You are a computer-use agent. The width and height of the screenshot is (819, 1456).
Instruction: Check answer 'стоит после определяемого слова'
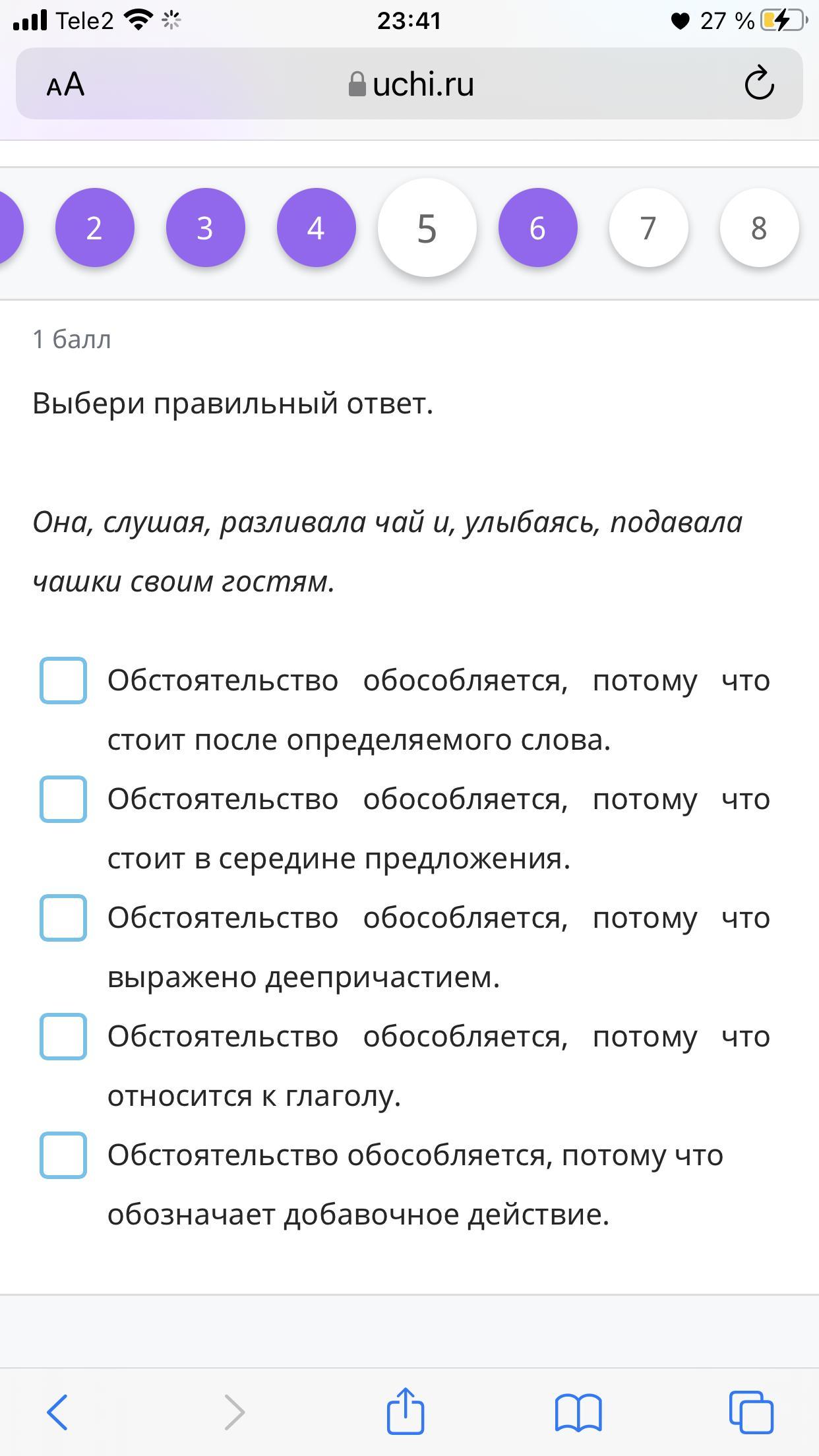coord(63,681)
